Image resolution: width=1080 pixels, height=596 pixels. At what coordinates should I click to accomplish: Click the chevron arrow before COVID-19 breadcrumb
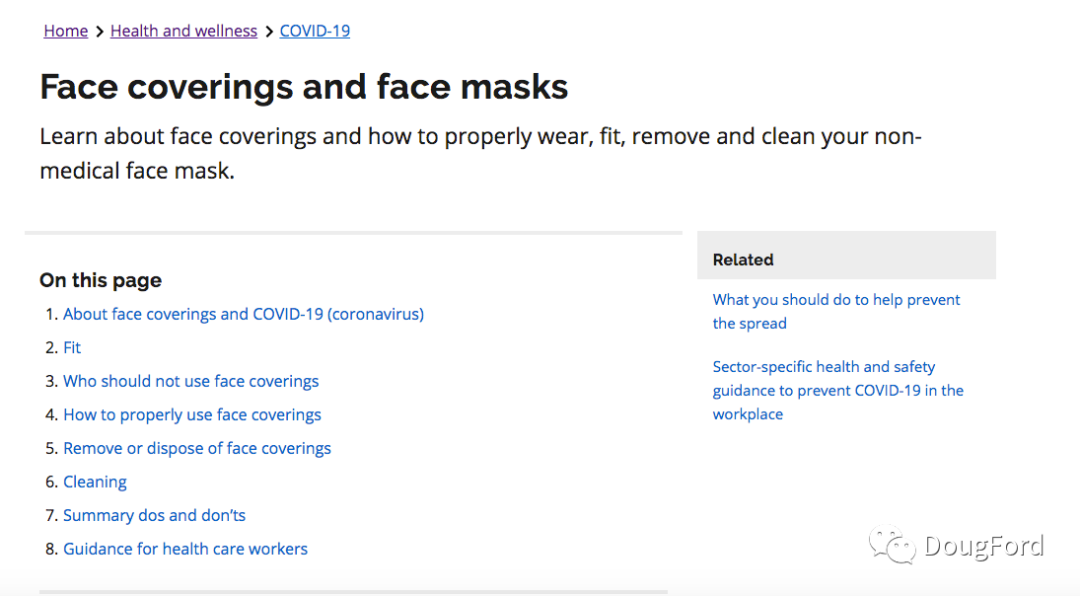(269, 32)
